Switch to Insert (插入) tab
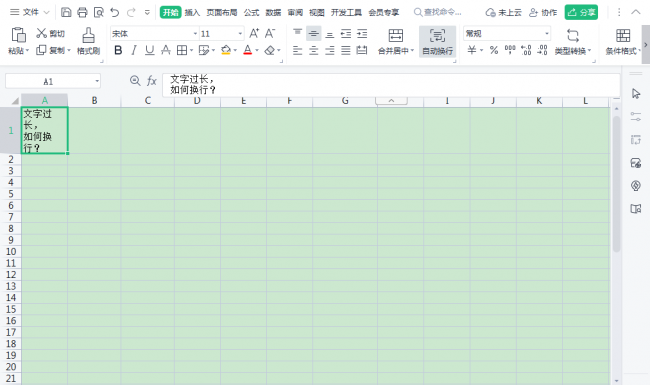650x385 pixels. click(x=192, y=12)
